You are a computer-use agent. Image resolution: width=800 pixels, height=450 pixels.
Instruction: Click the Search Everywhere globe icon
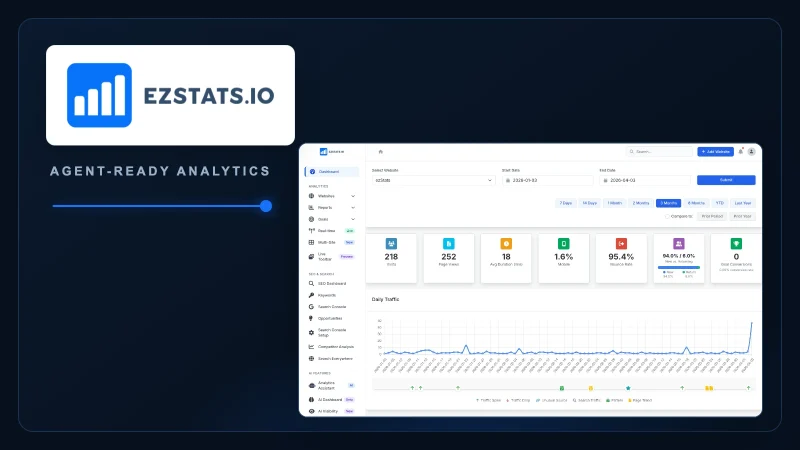click(x=311, y=359)
